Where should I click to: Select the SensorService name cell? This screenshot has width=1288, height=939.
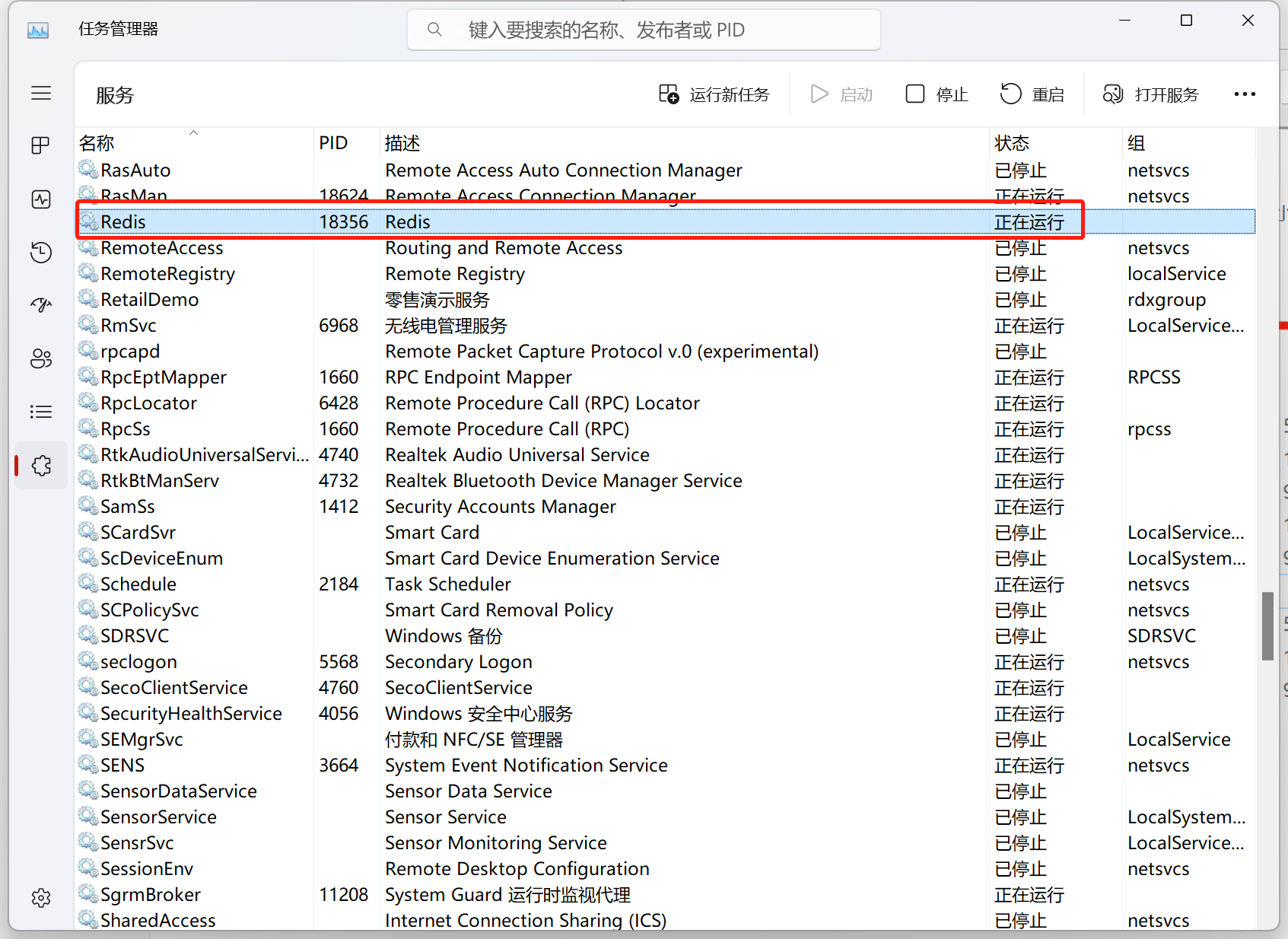(x=158, y=817)
